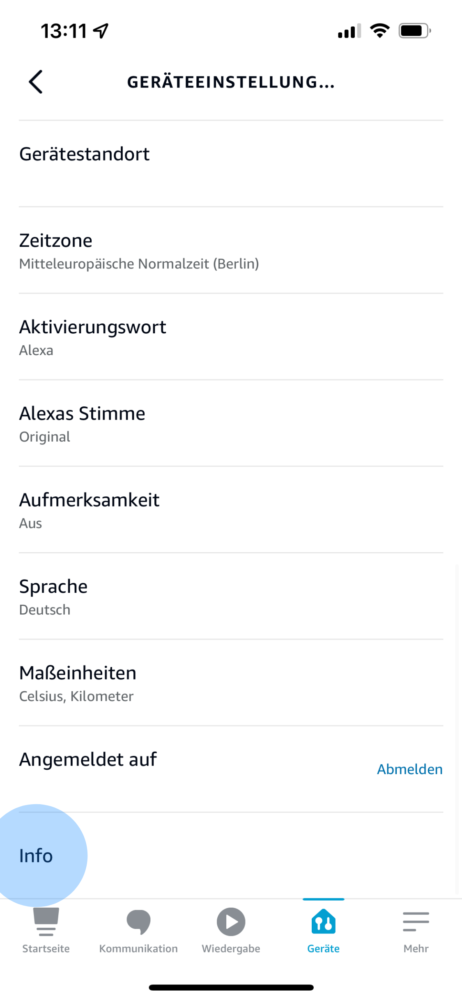Tap the back arrow icon
This screenshot has width=462, height=1000.
36,82
